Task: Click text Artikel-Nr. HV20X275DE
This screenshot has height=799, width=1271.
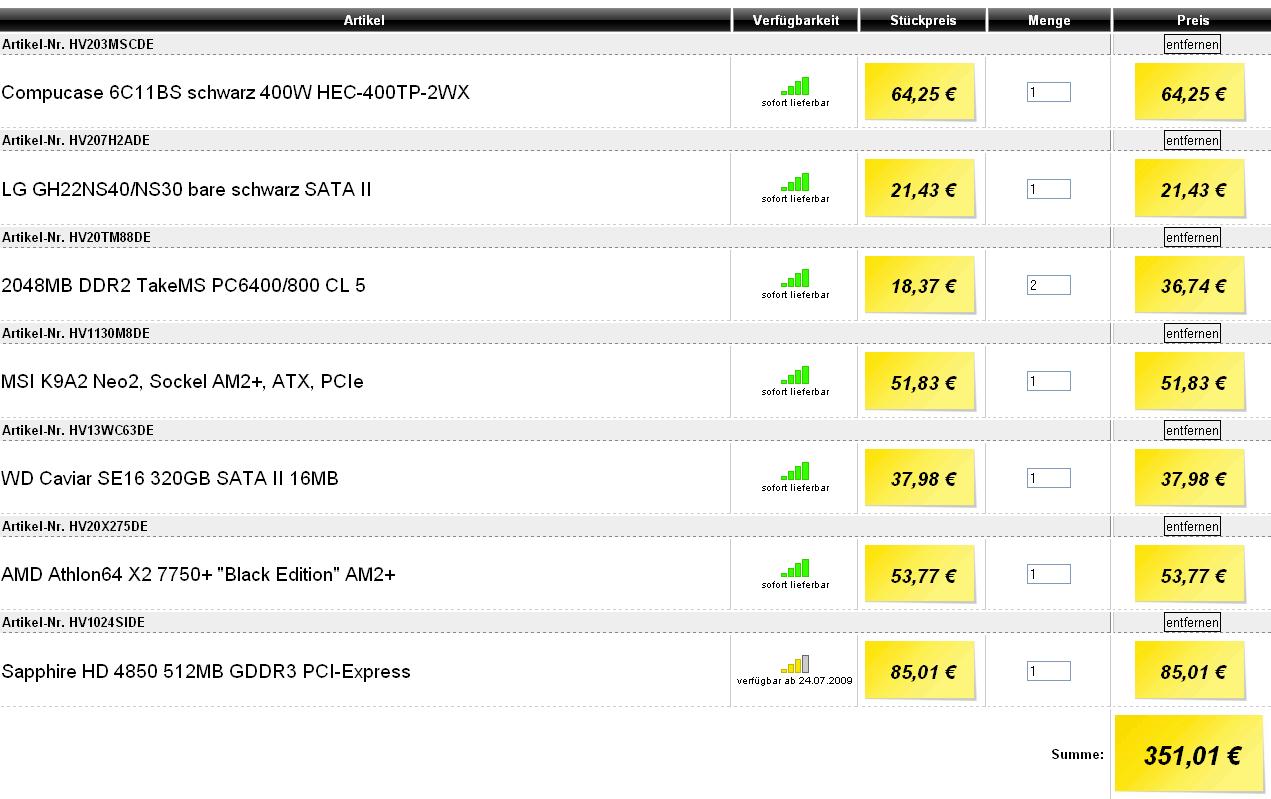Action: pos(76,526)
